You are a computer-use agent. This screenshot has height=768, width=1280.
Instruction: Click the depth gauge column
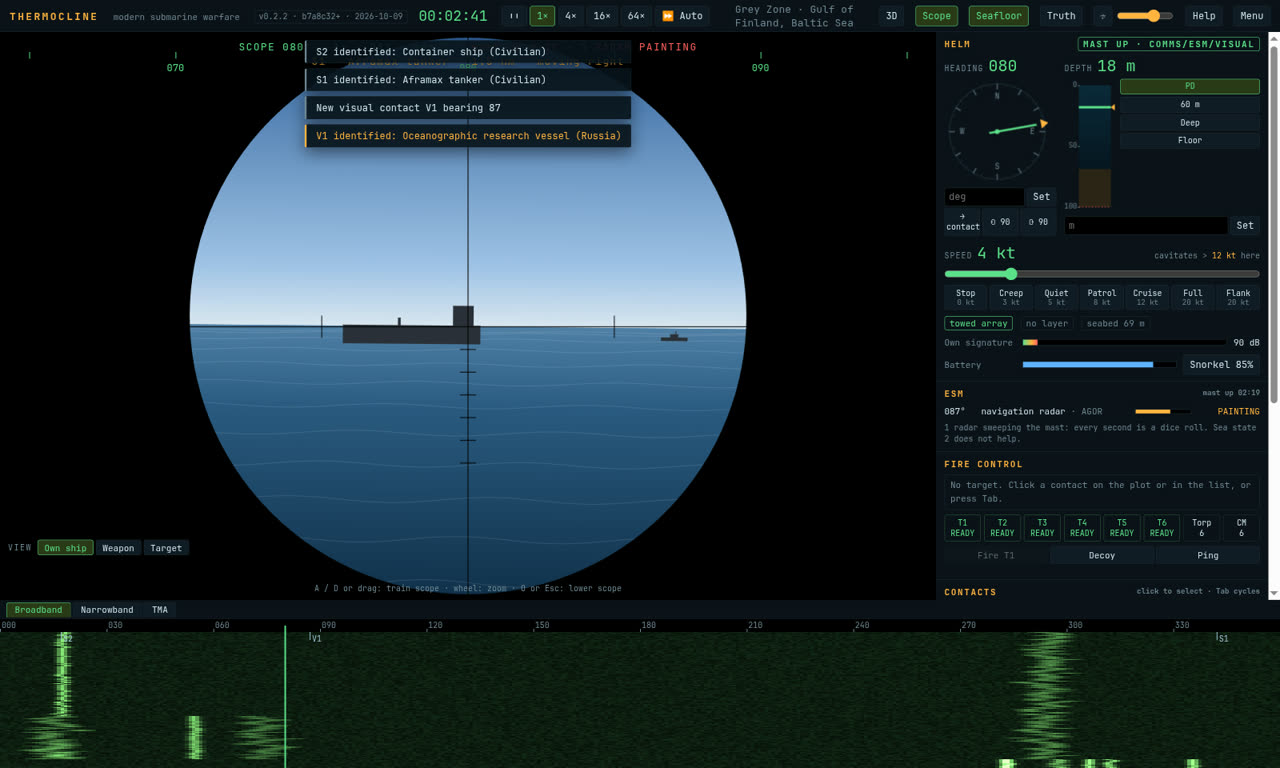pos(1094,145)
